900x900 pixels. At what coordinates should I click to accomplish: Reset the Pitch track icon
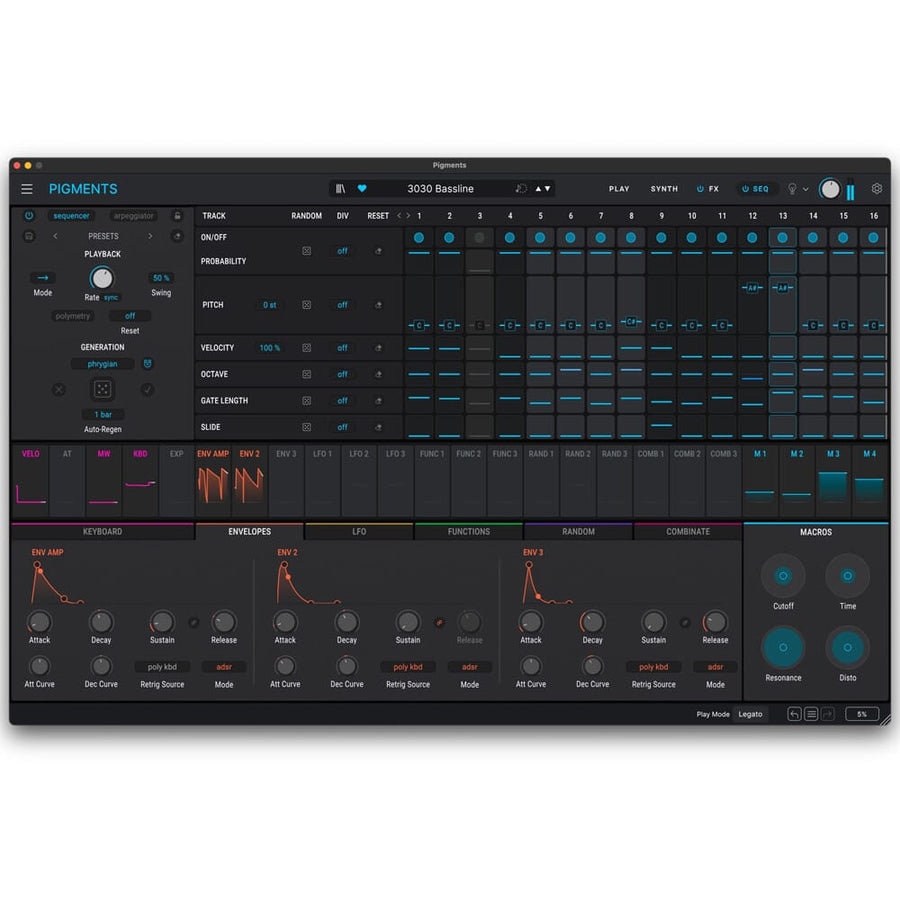378,305
